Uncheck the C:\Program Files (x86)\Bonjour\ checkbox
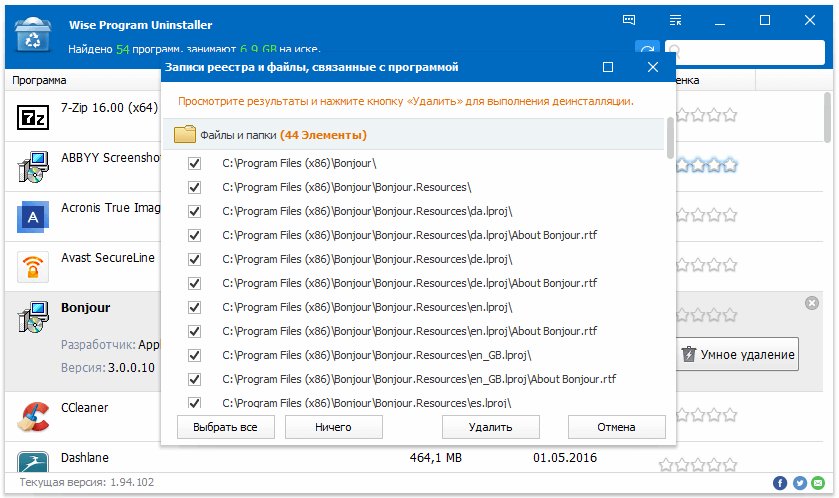The image size is (839, 498). click(194, 163)
